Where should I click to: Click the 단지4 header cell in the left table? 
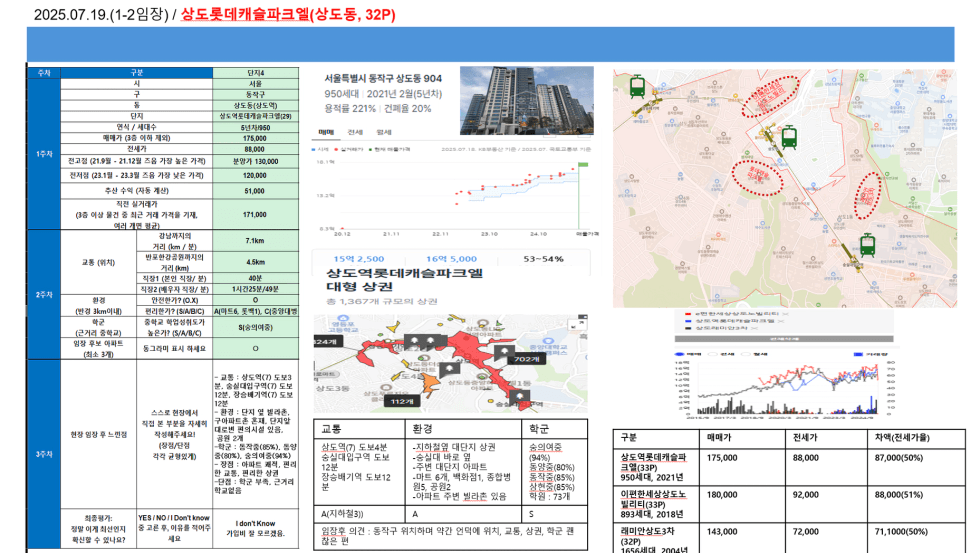click(256, 73)
